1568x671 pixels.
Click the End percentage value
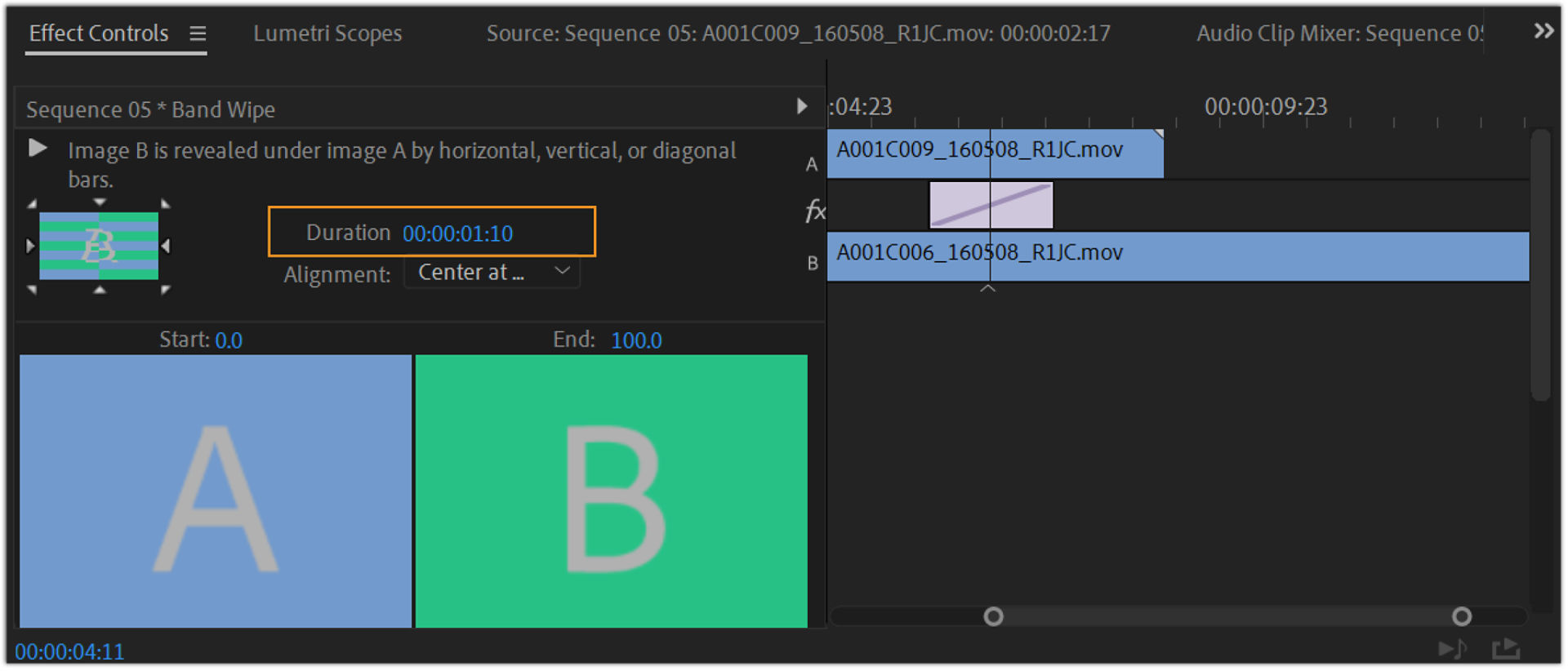pyautogui.click(x=636, y=340)
